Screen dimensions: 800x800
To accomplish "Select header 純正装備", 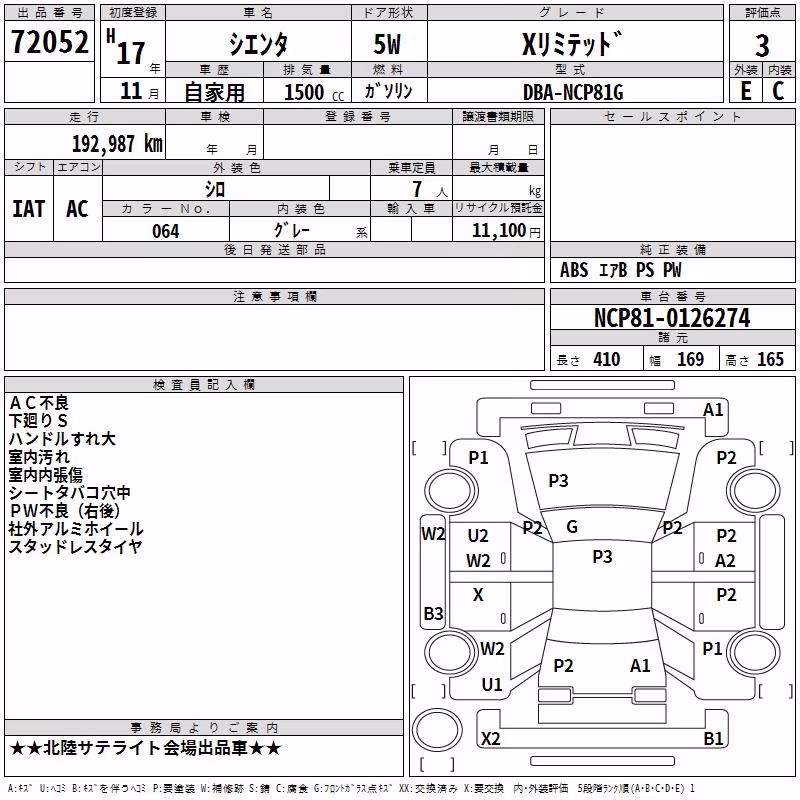I will coord(672,249).
